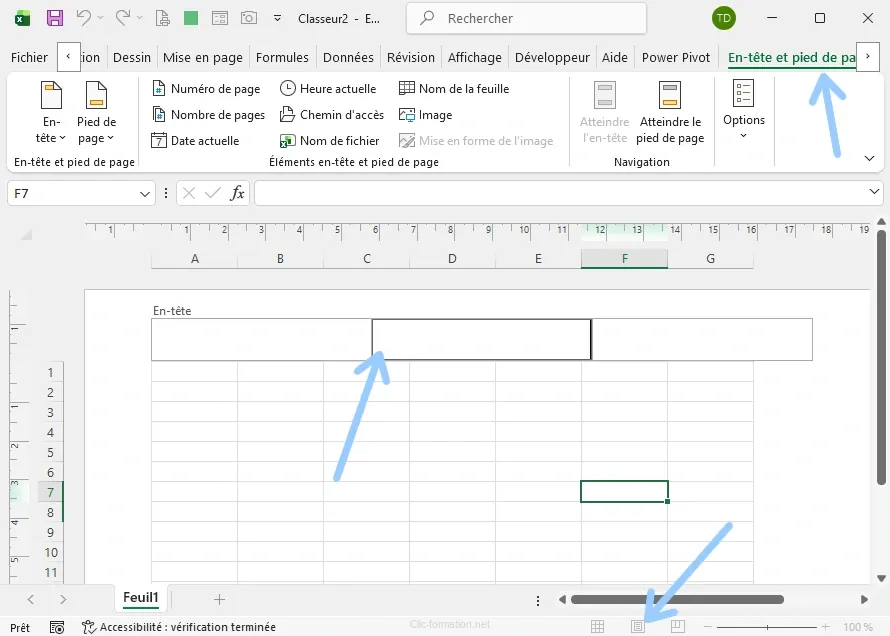This screenshot has height=636, width=890.
Task: Click the camera icon in quick access toolbar
Action: click(249, 18)
